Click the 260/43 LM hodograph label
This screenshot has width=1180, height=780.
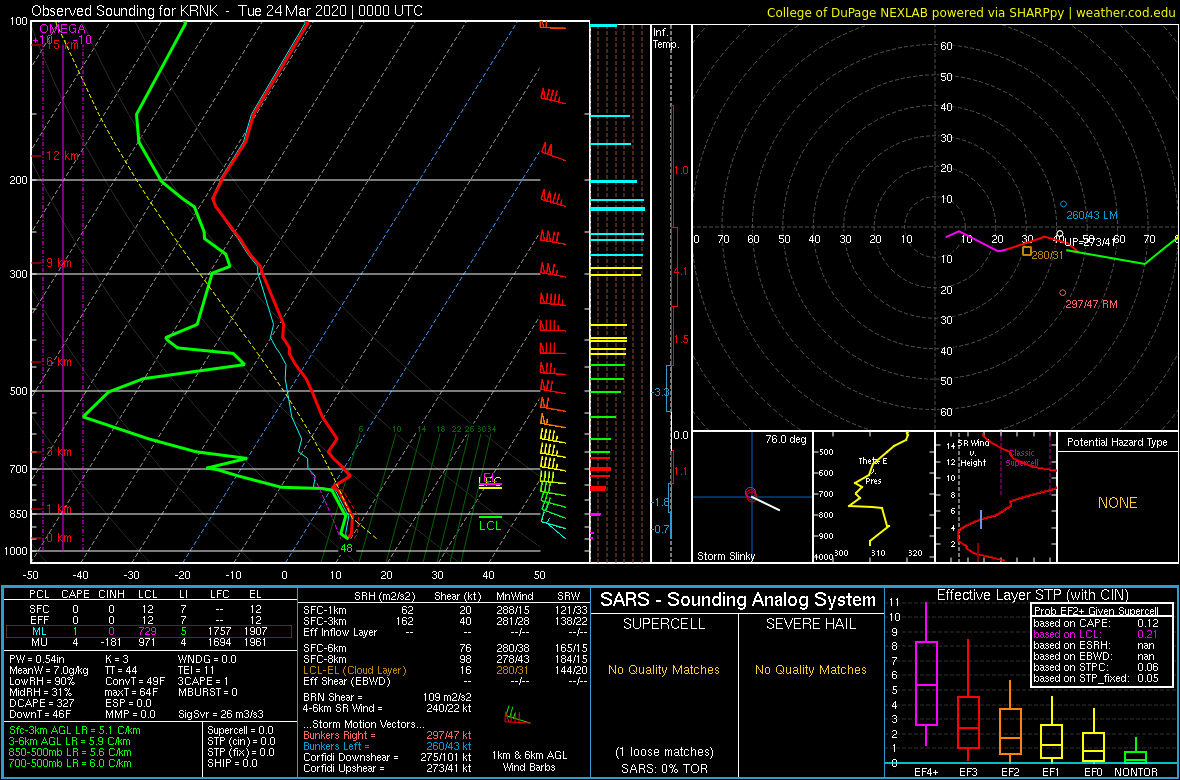(1092, 215)
